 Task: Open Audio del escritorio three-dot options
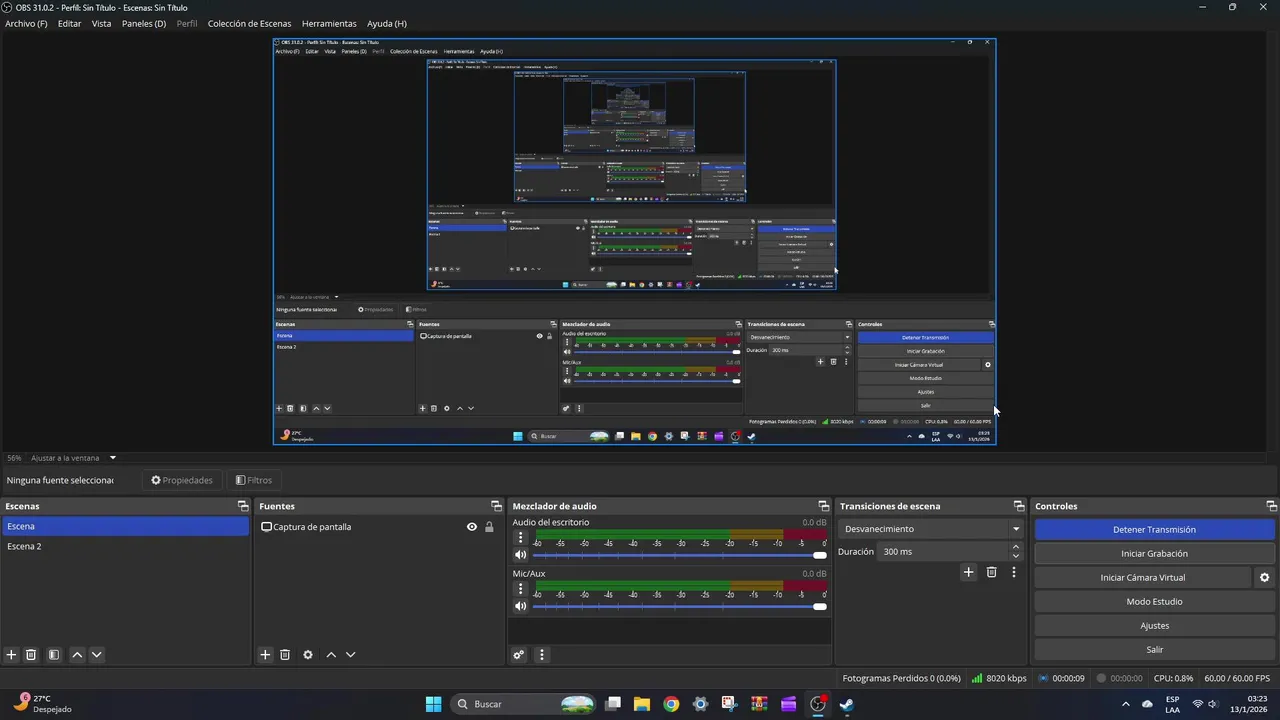pos(520,538)
